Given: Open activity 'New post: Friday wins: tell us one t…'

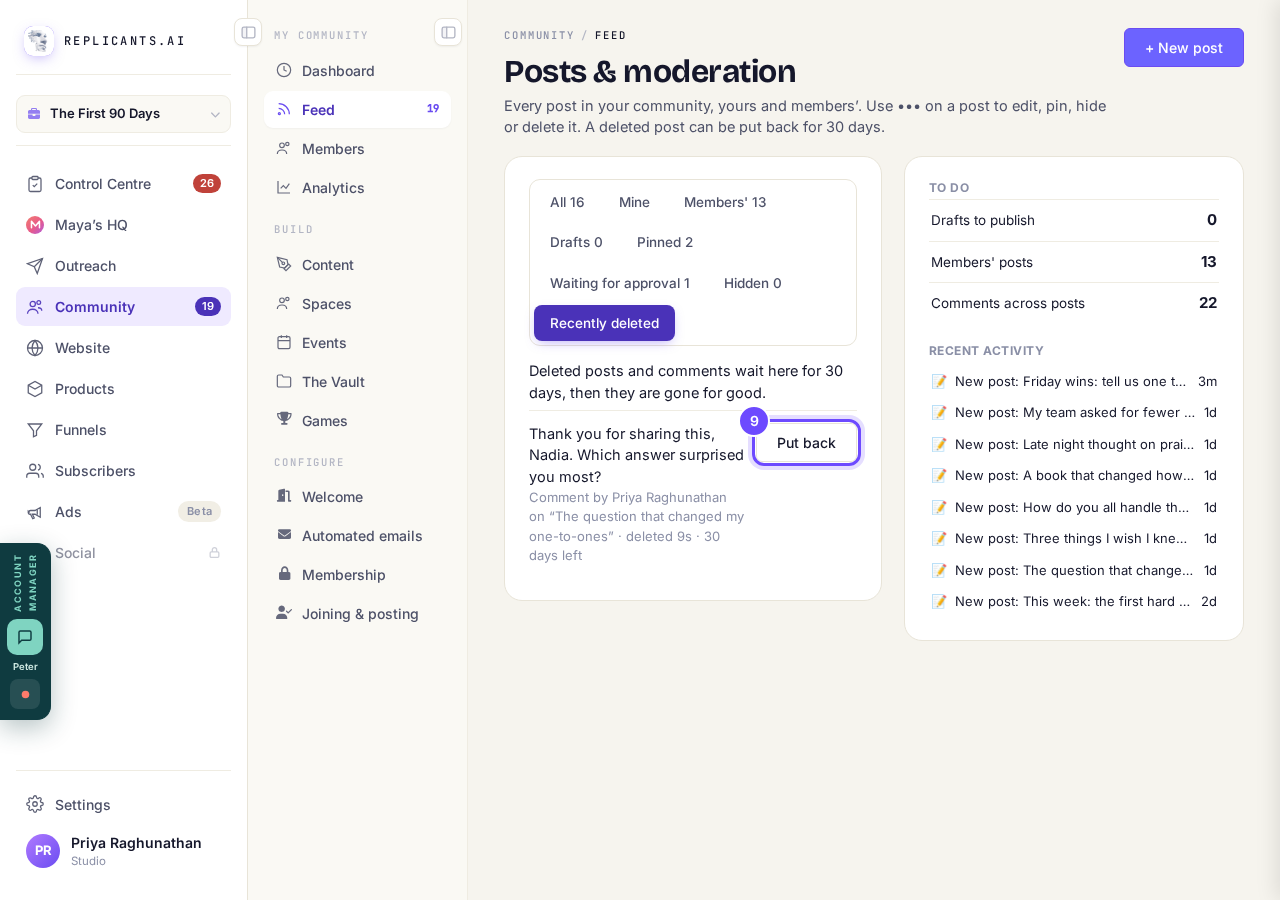Looking at the screenshot, I should point(1074,381).
